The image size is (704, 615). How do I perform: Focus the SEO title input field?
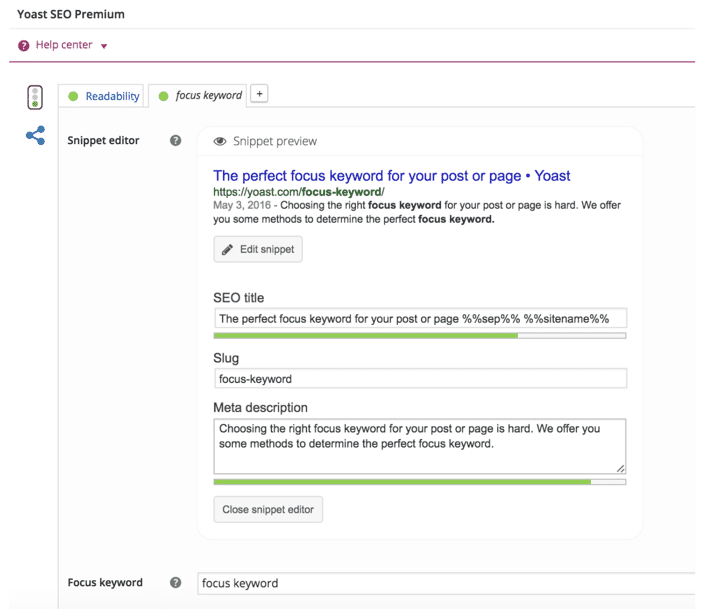[420, 318]
